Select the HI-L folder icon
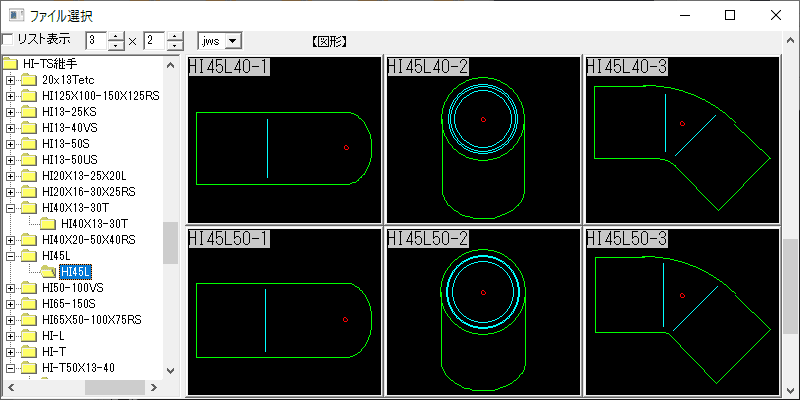This screenshot has height=400, width=800. click(x=29, y=336)
